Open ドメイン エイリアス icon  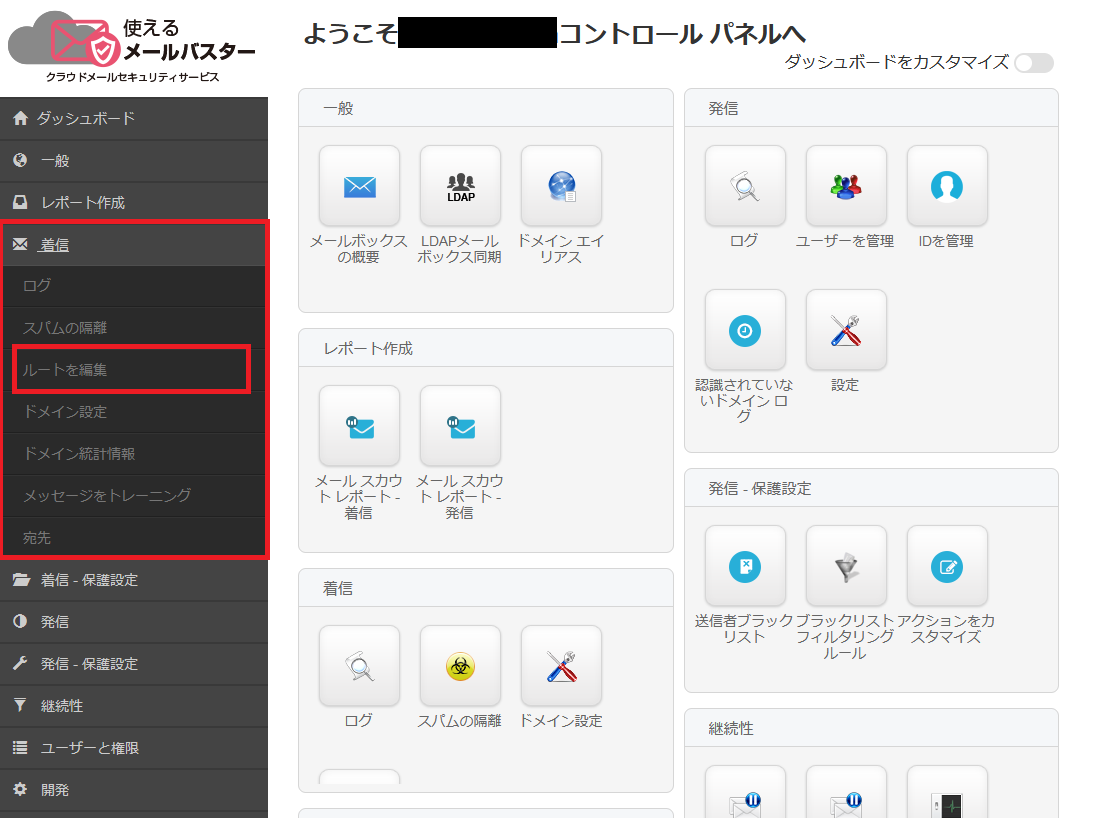click(561, 186)
